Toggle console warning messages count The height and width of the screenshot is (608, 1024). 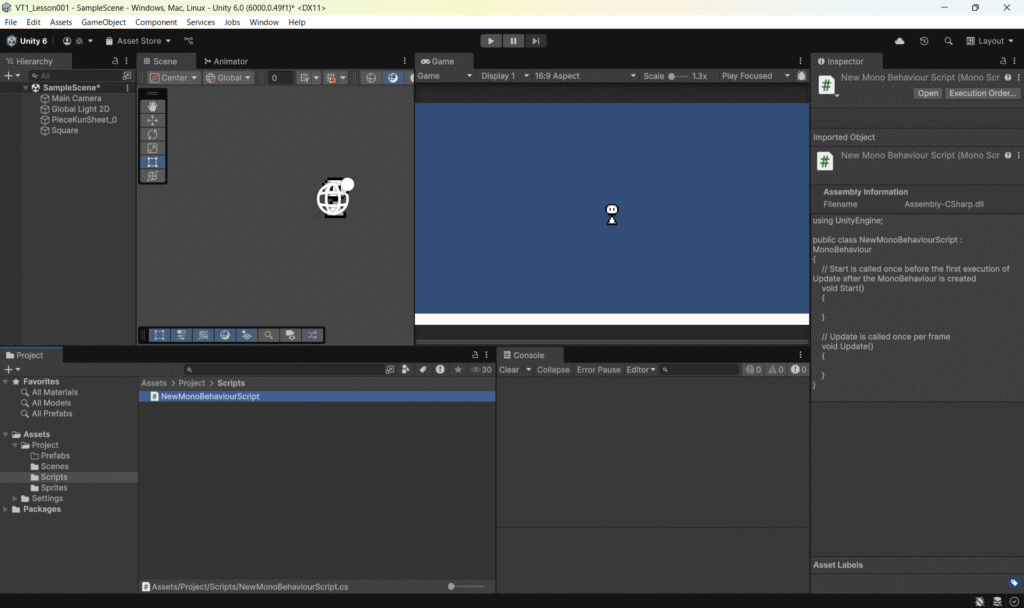[776, 370]
